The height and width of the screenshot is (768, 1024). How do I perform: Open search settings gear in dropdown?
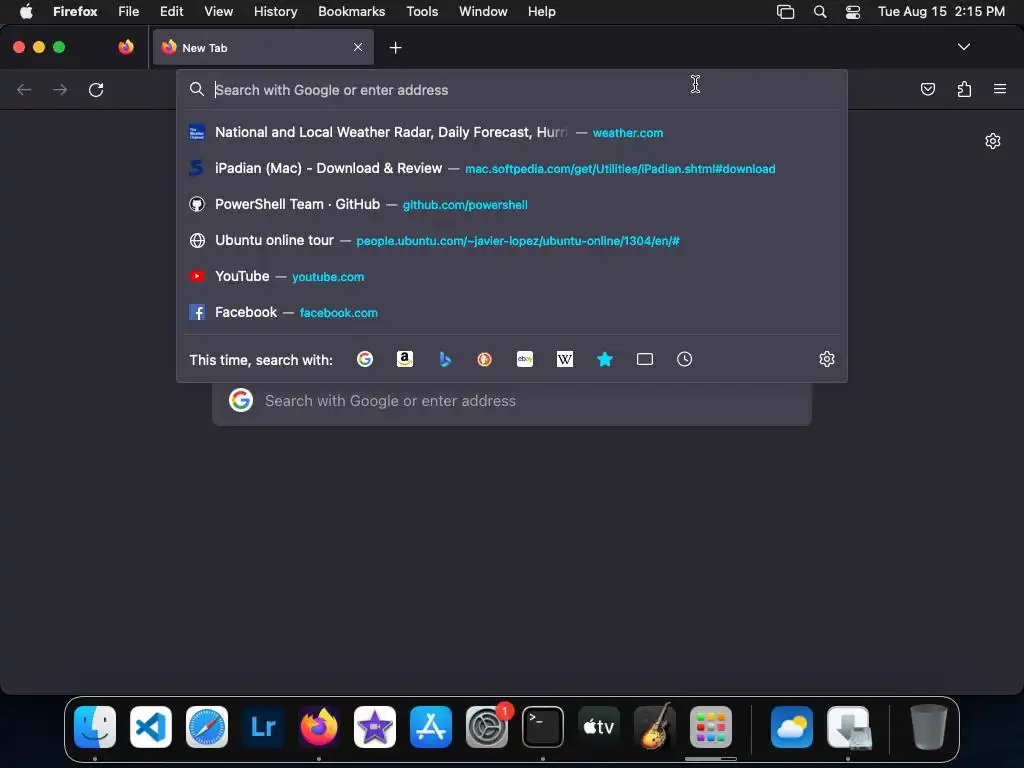(x=827, y=359)
